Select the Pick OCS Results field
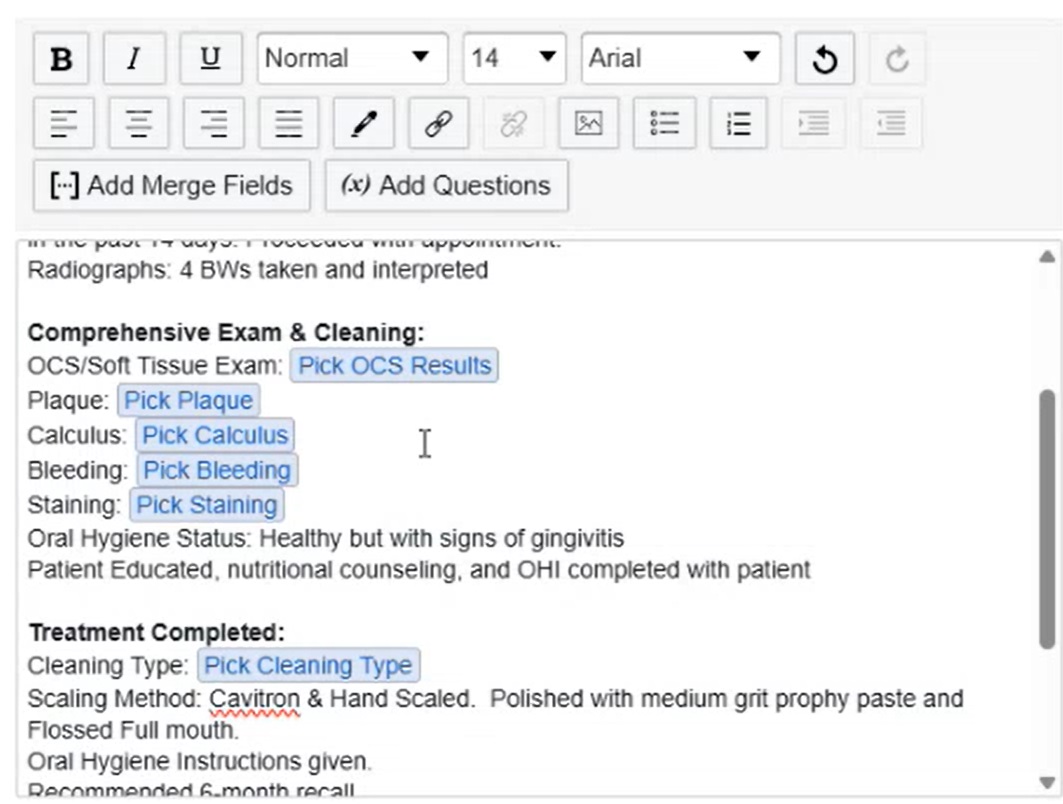This screenshot has width=1063, height=804. (x=394, y=365)
